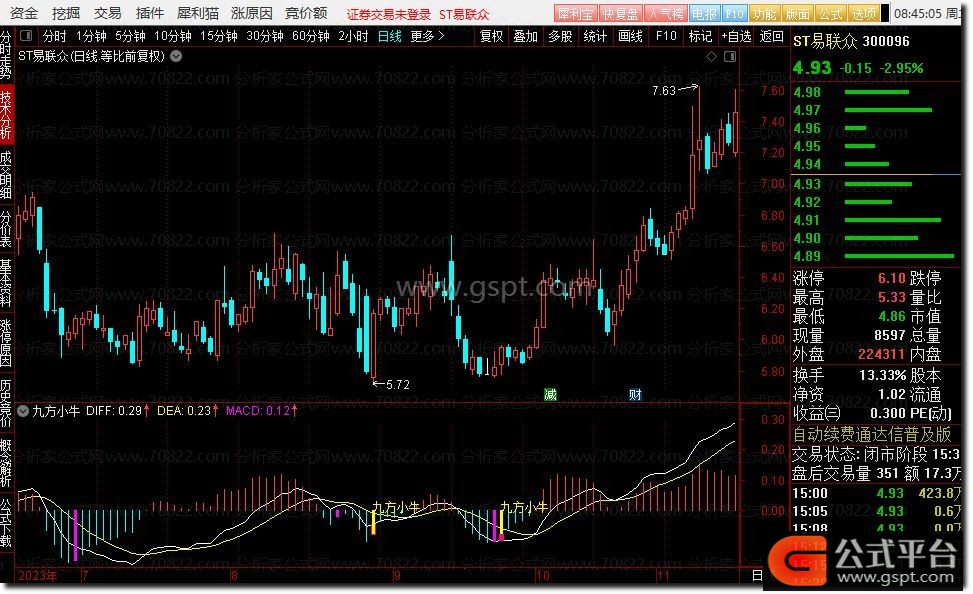Click the 快复盘 toolbar button
This screenshot has height=594, width=973.
[x=620, y=14]
